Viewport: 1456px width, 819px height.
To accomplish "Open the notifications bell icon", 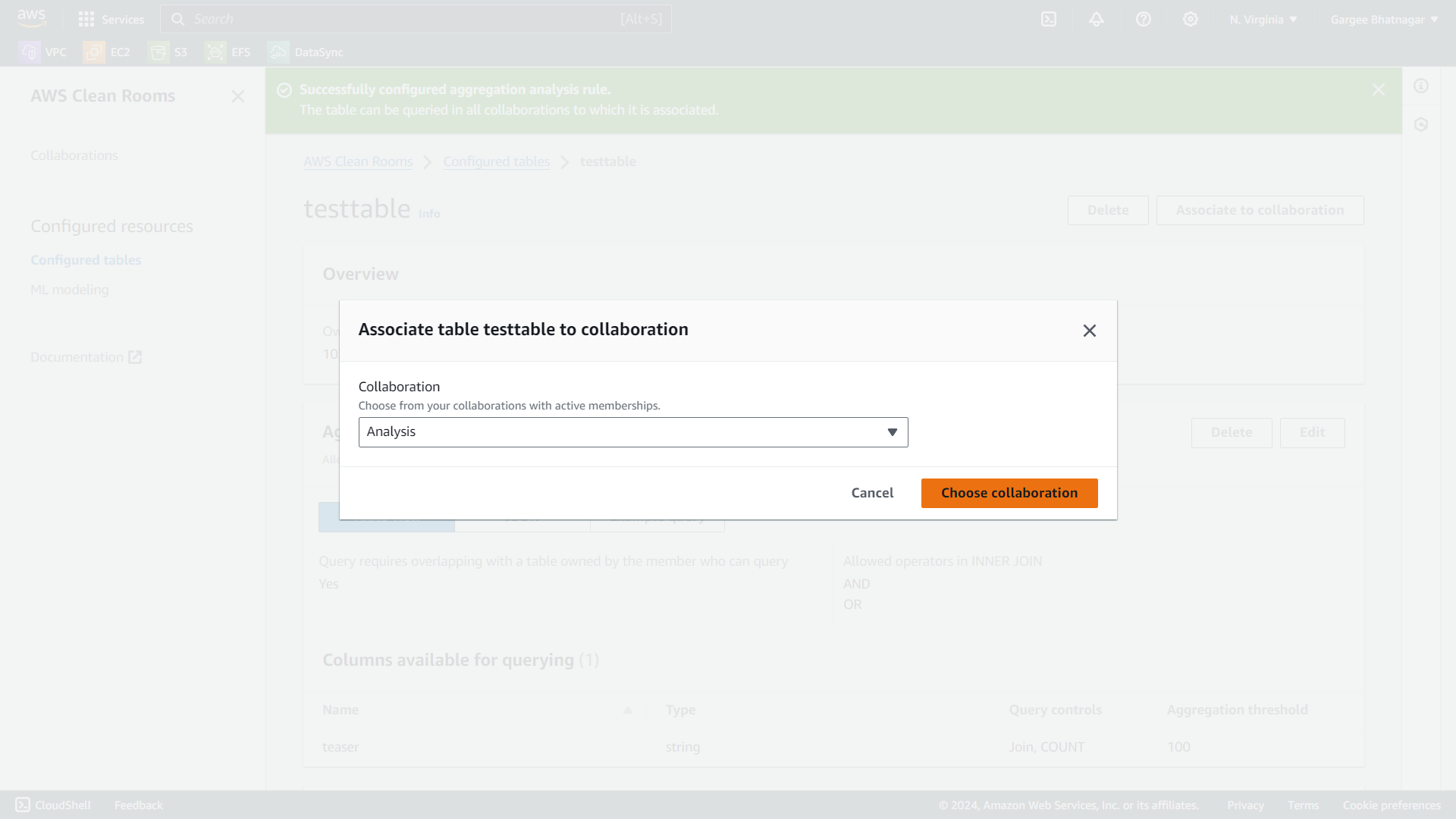I will point(1096,20).
